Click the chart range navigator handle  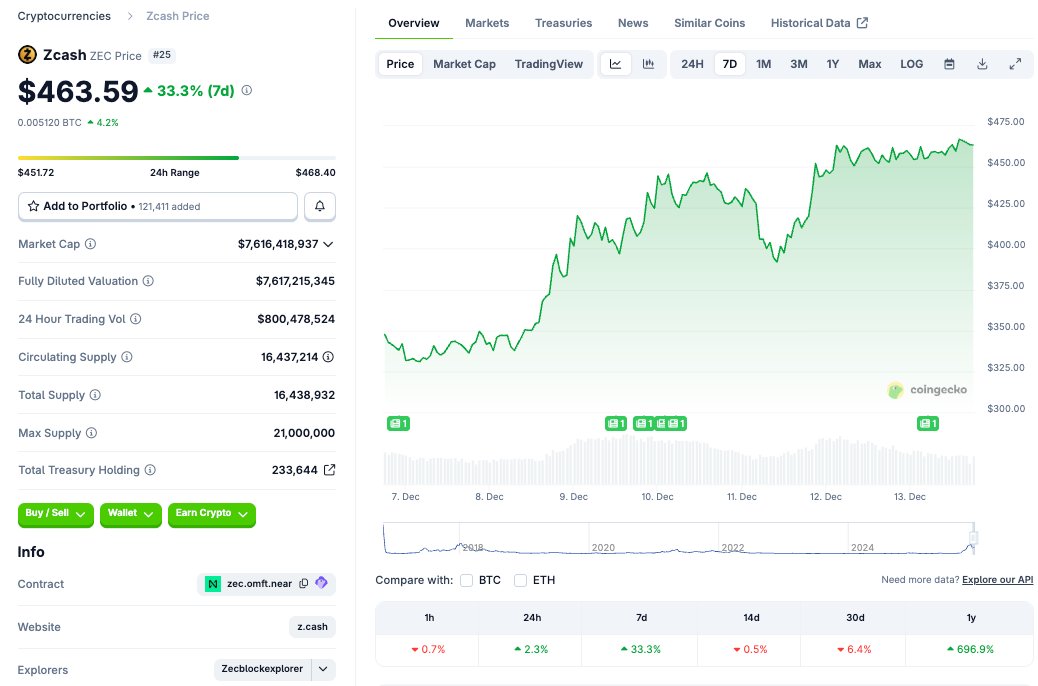coord(973,538)
